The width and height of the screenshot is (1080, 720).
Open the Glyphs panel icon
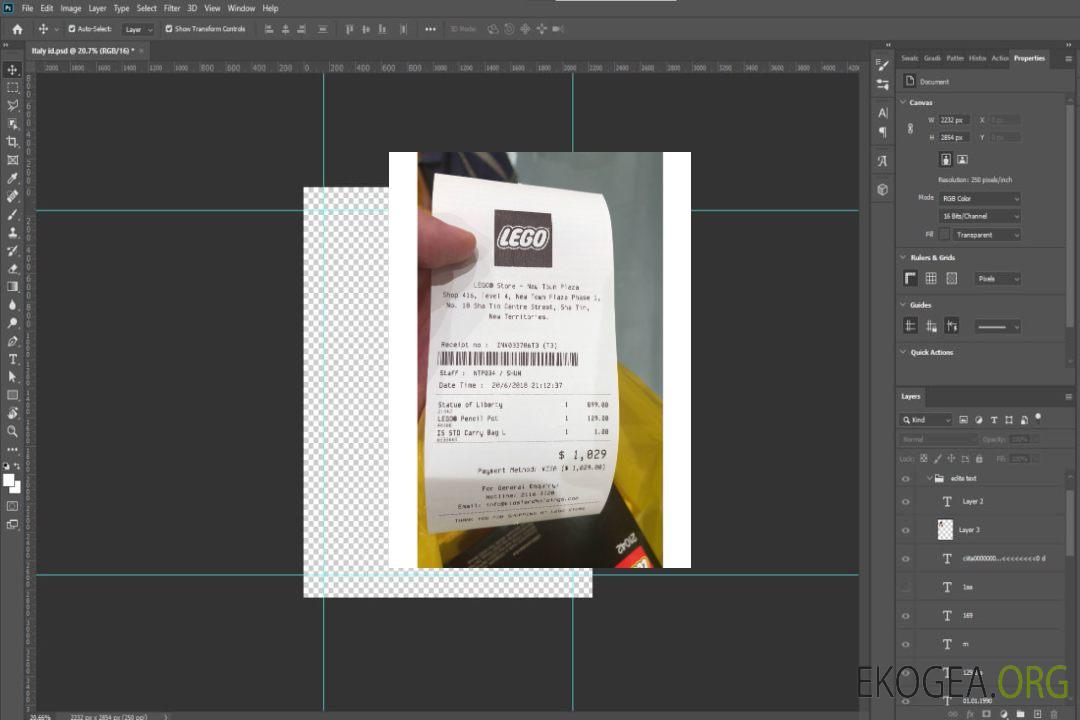(x=882, y=161)
